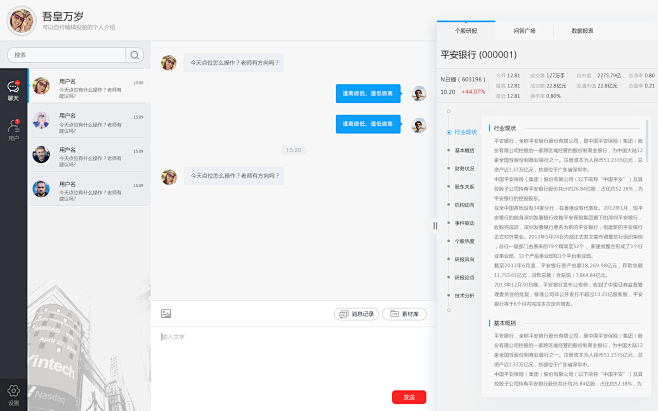Open chat with dark-jacket man avatar
This screenshot has width=658, height=411.
click(89, 154)
